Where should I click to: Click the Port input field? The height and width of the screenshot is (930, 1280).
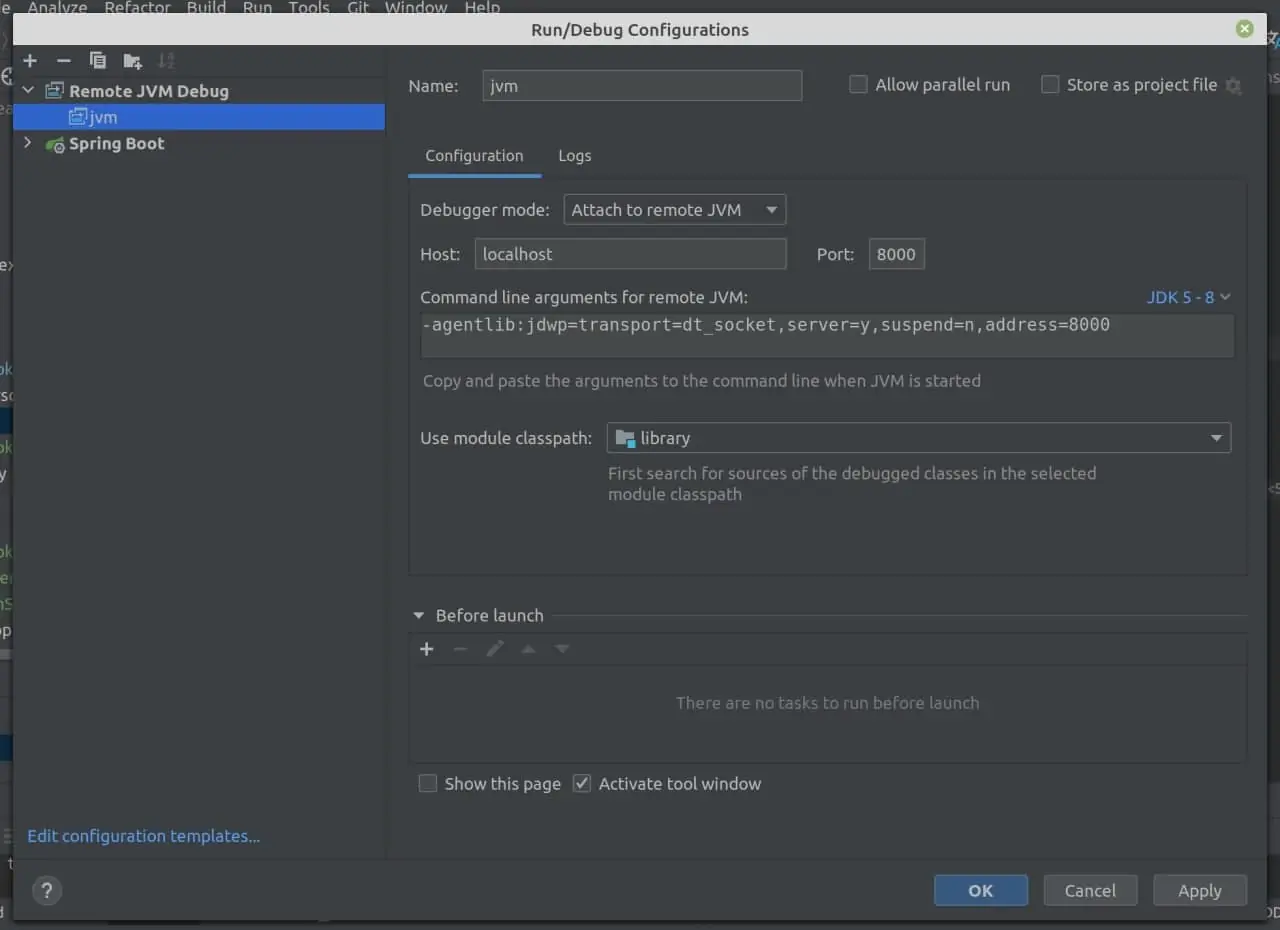pos(896,254)
